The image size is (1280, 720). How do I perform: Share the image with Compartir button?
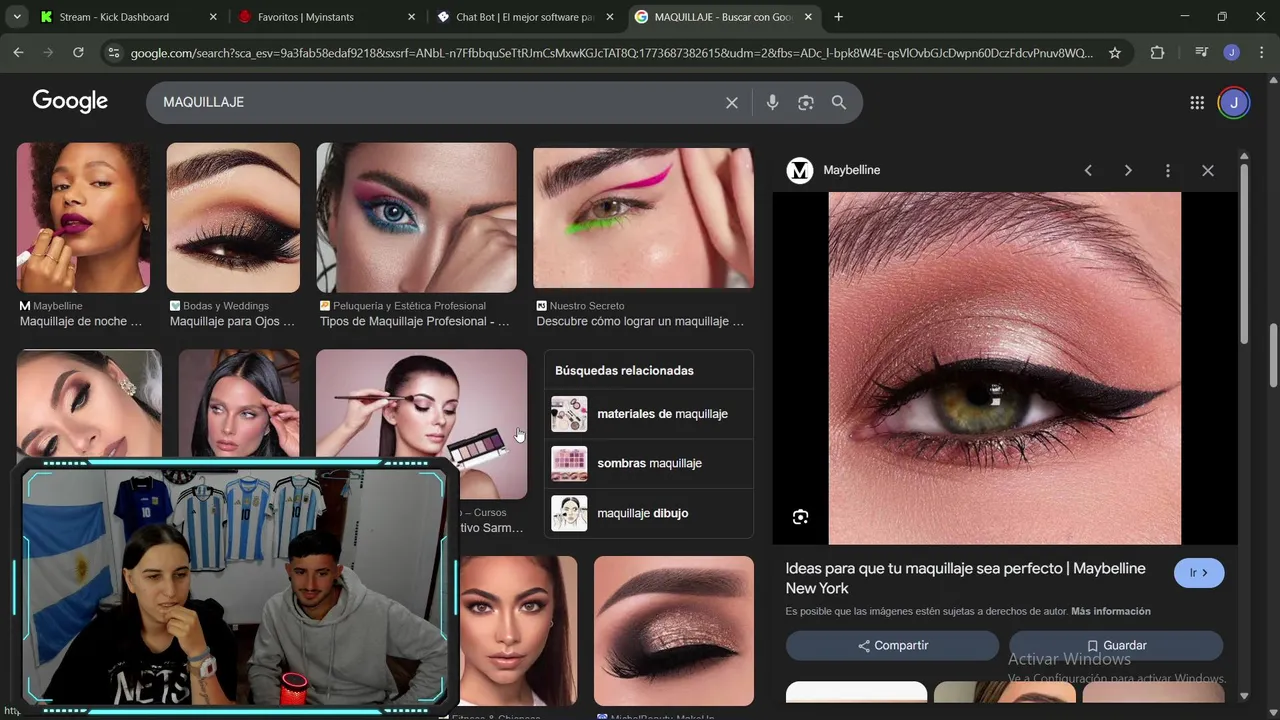(x=892, y=646)
